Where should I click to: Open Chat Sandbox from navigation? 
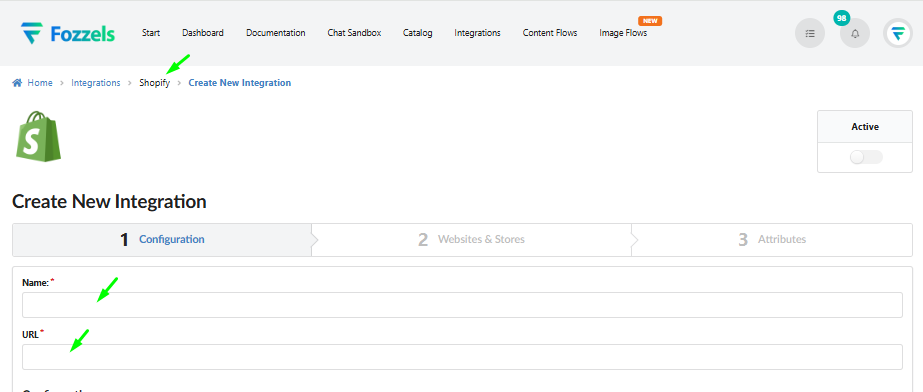point(354,33)
